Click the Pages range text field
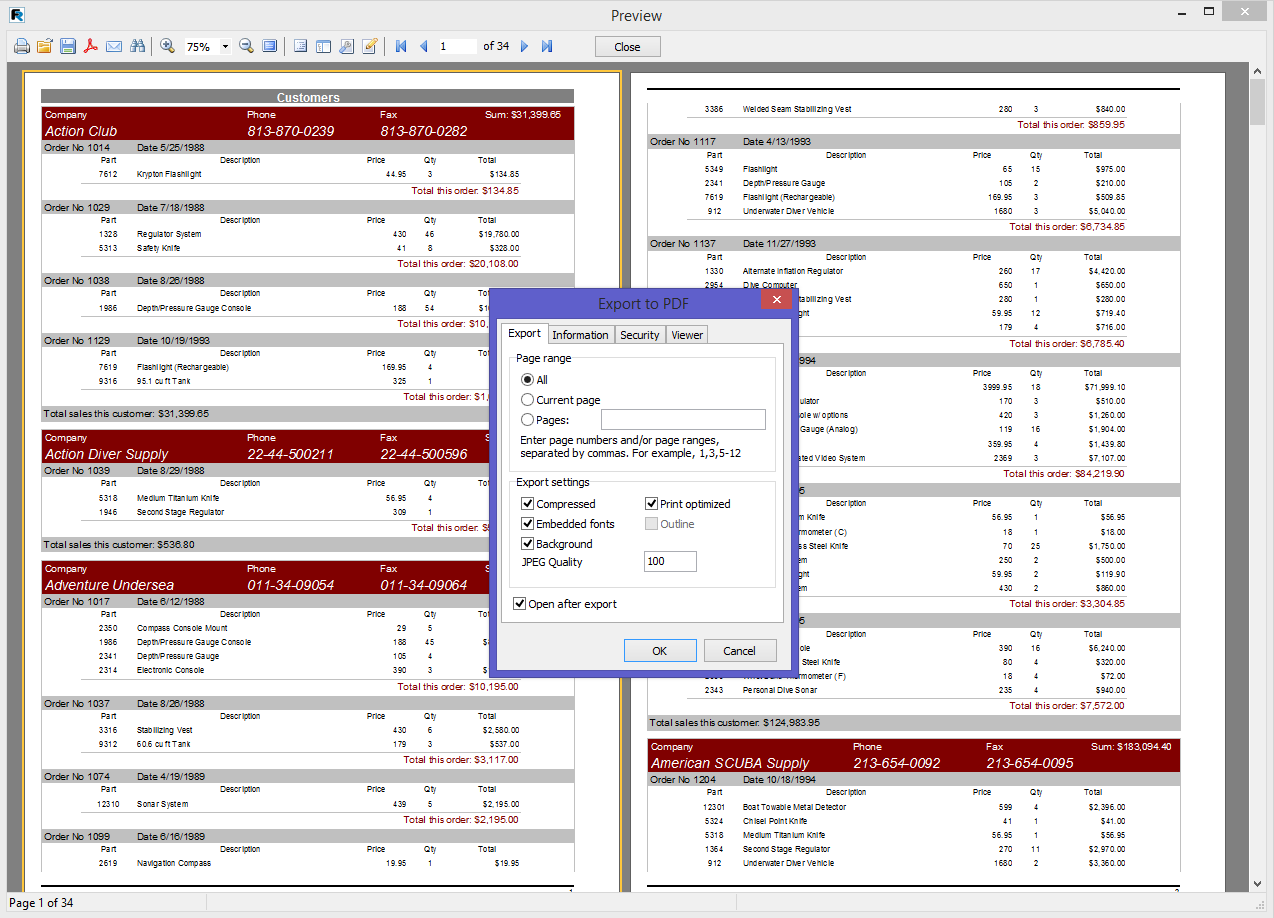 (683, 420)
